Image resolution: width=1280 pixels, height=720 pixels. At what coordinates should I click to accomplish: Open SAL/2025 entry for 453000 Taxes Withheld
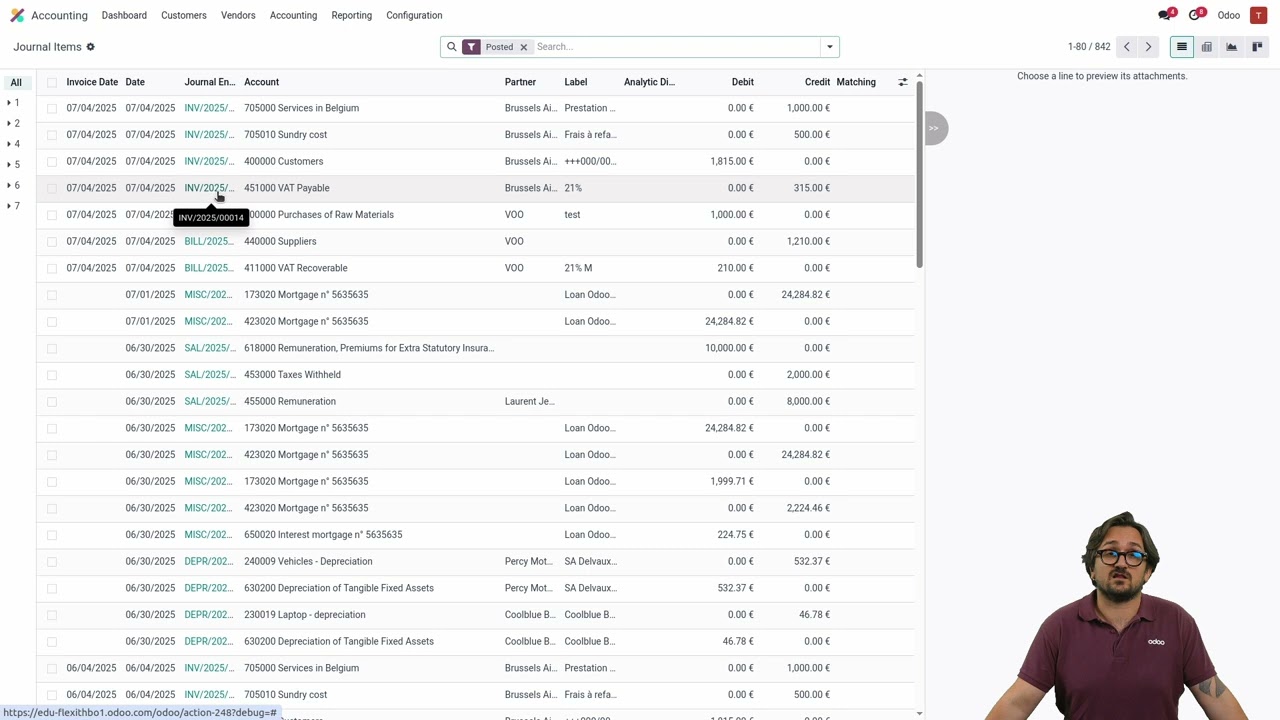click(209, 375)
